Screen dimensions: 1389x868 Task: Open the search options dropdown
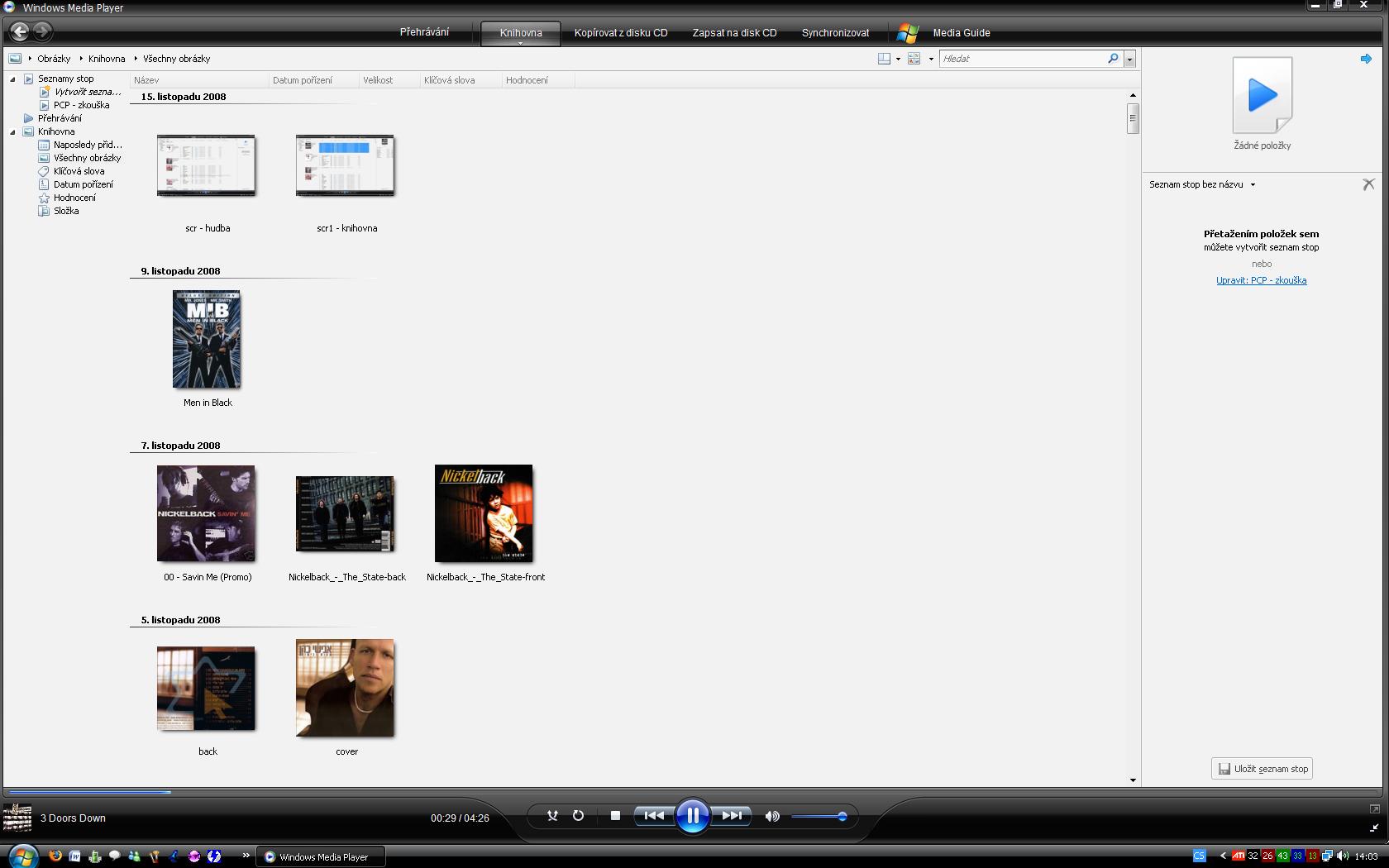tap(1129, 60)
